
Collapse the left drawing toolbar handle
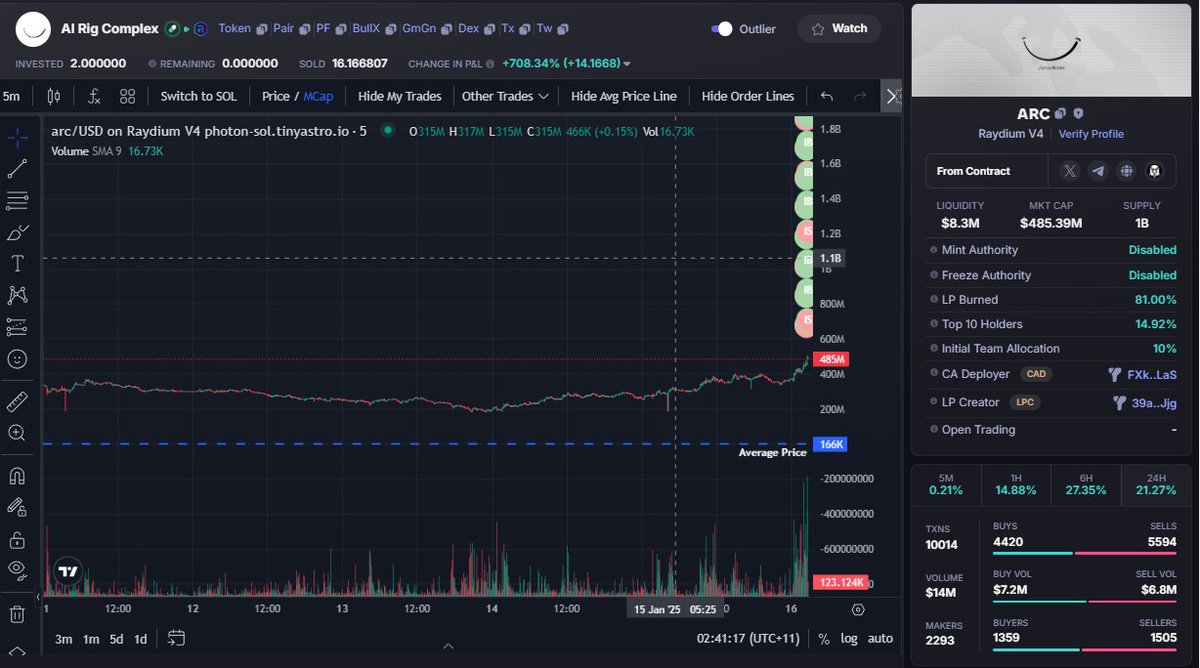(x=38, y=597)
